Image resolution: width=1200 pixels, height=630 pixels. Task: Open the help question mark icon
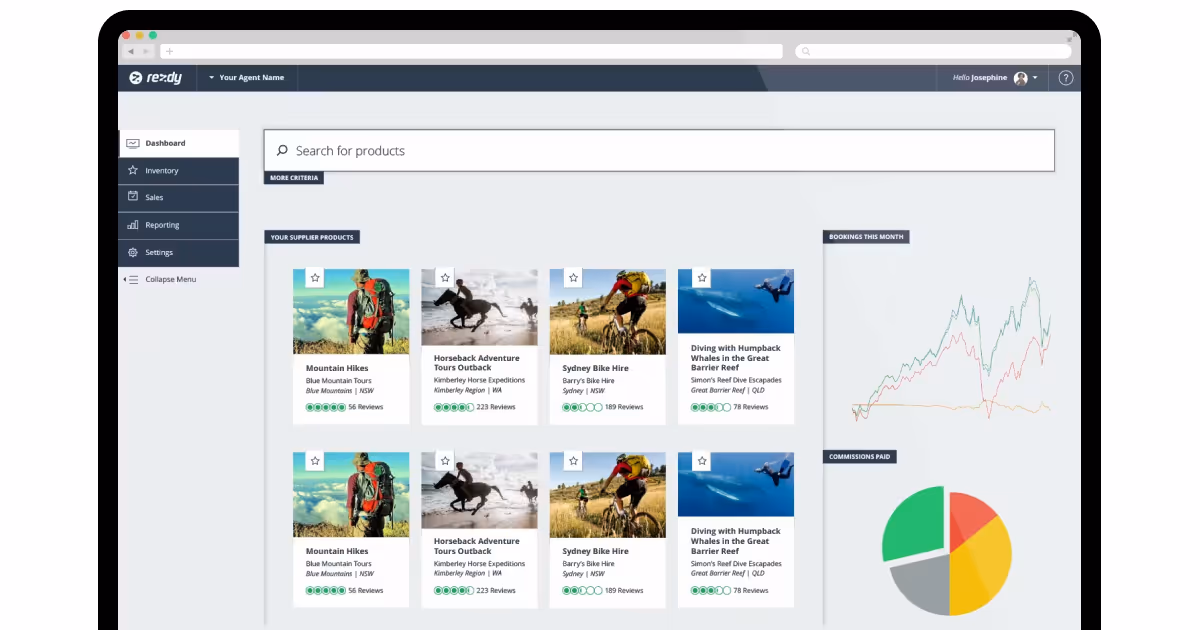pos(1066,78)
